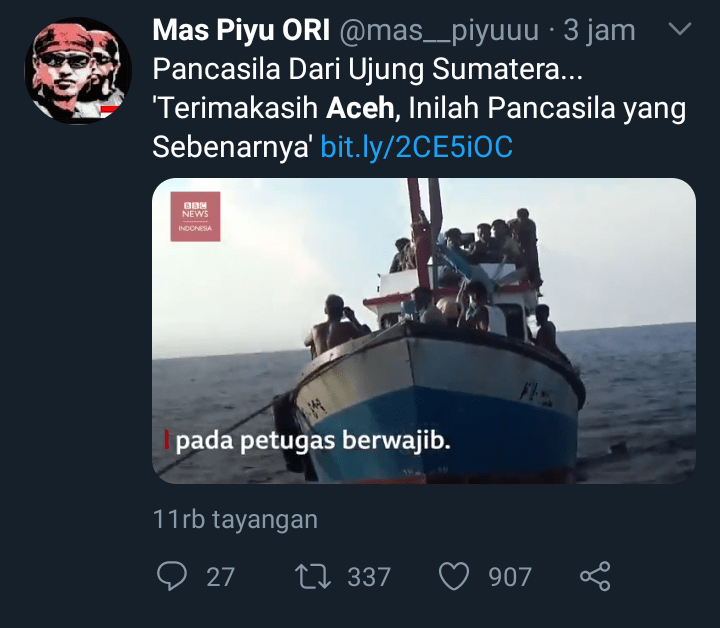Open Mas Piyu ORI profile avatar
This screenshot has height=628, width=720.
coord(78,71)
